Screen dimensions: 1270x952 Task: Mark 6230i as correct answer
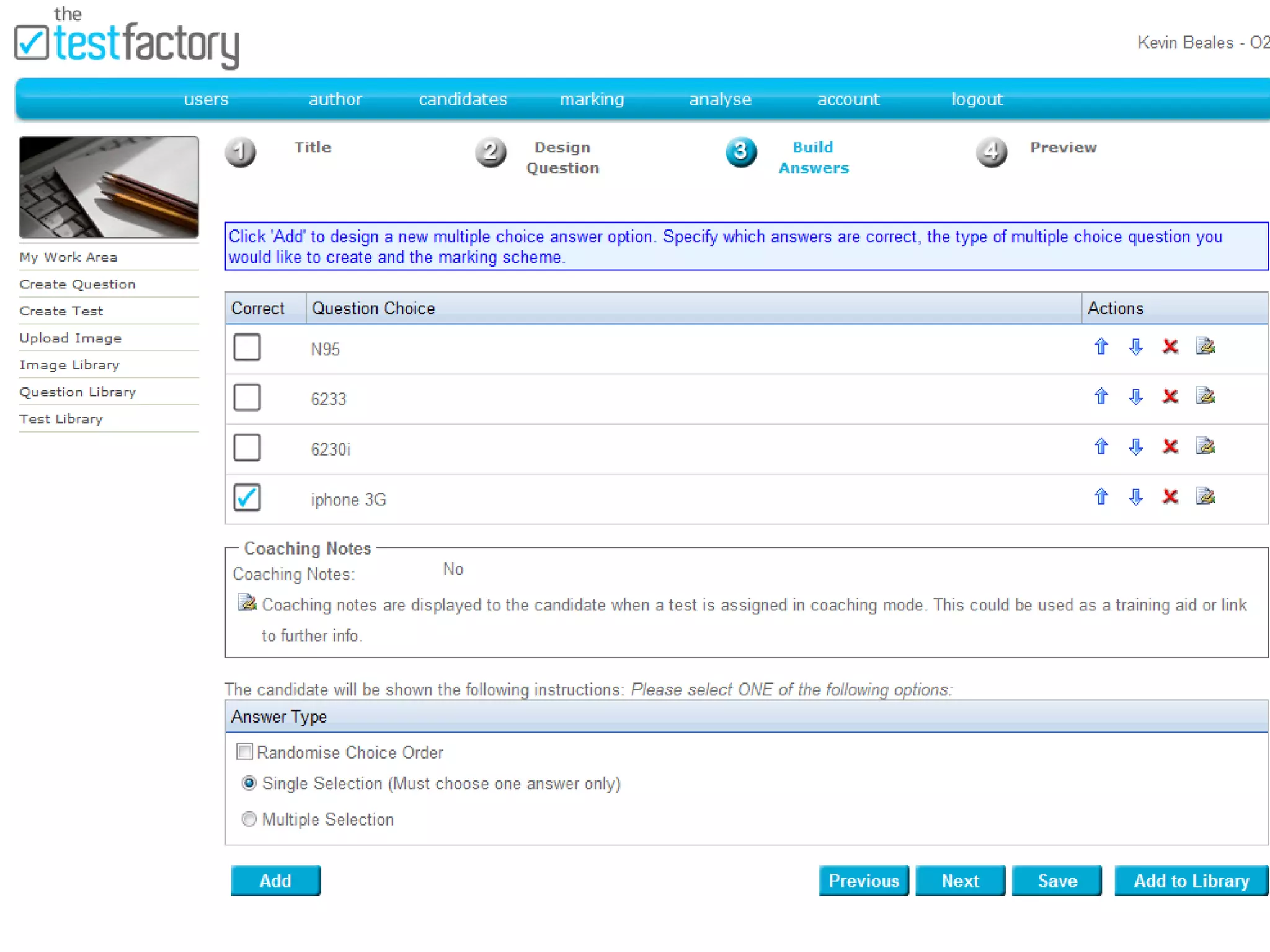[247, 447]
